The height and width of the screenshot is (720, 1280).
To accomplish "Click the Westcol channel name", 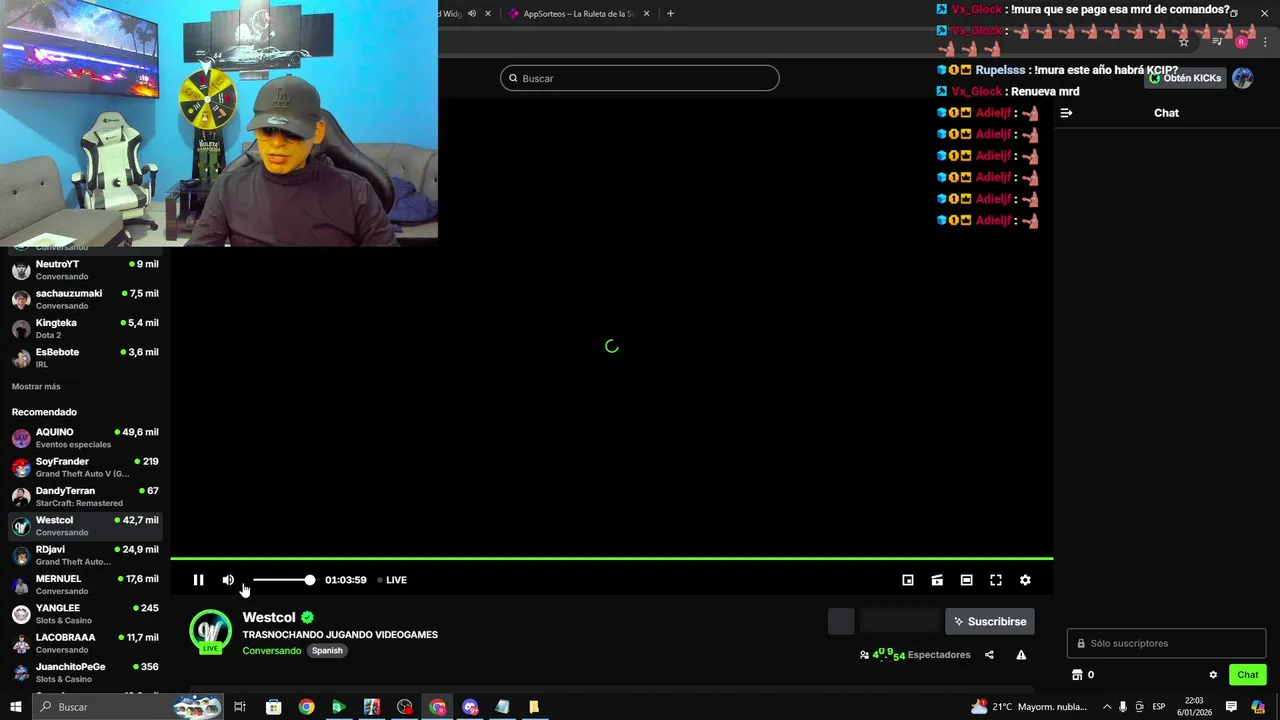I will coord(269,618).
